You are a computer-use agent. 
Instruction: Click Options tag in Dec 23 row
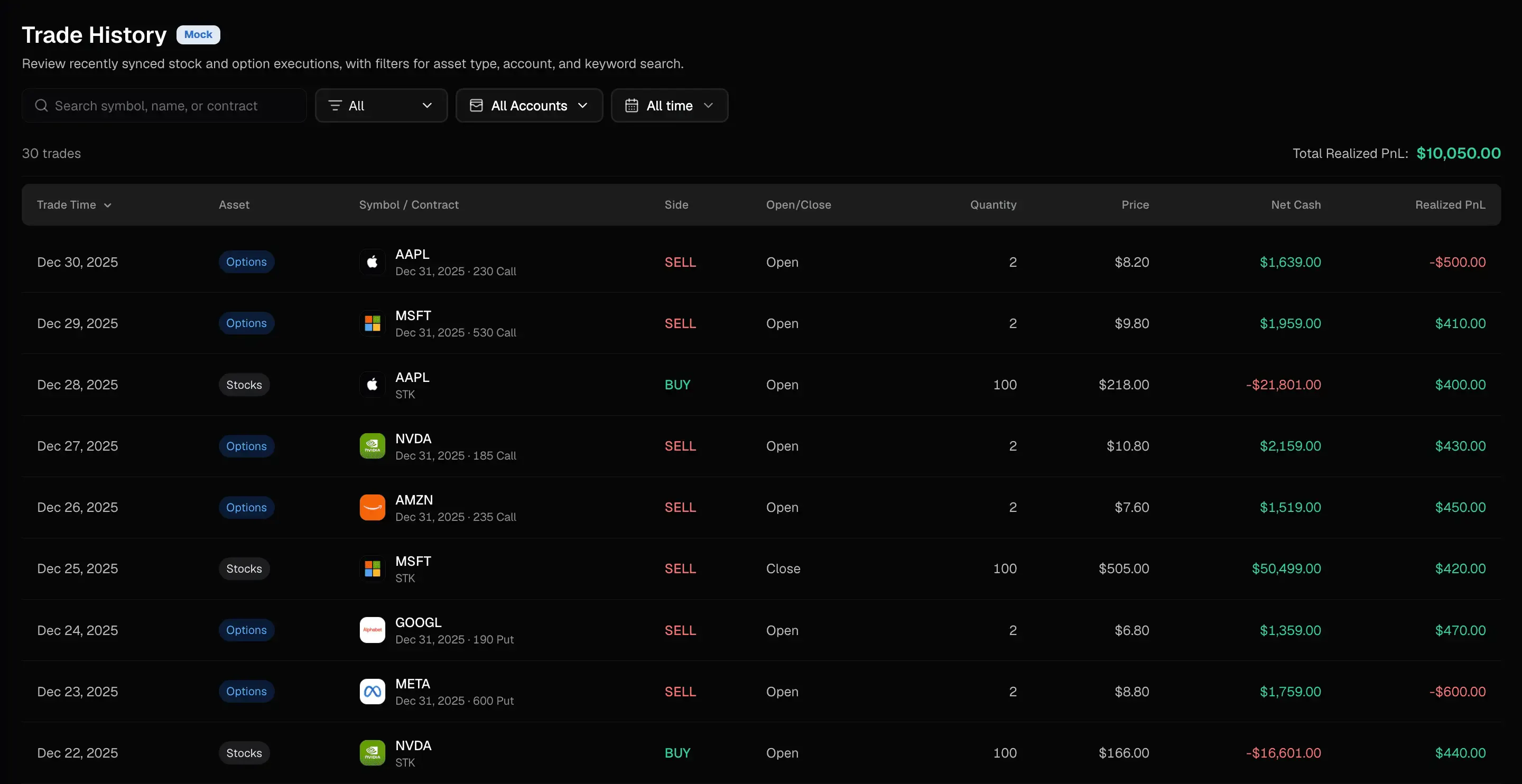(x=246, y=691)
